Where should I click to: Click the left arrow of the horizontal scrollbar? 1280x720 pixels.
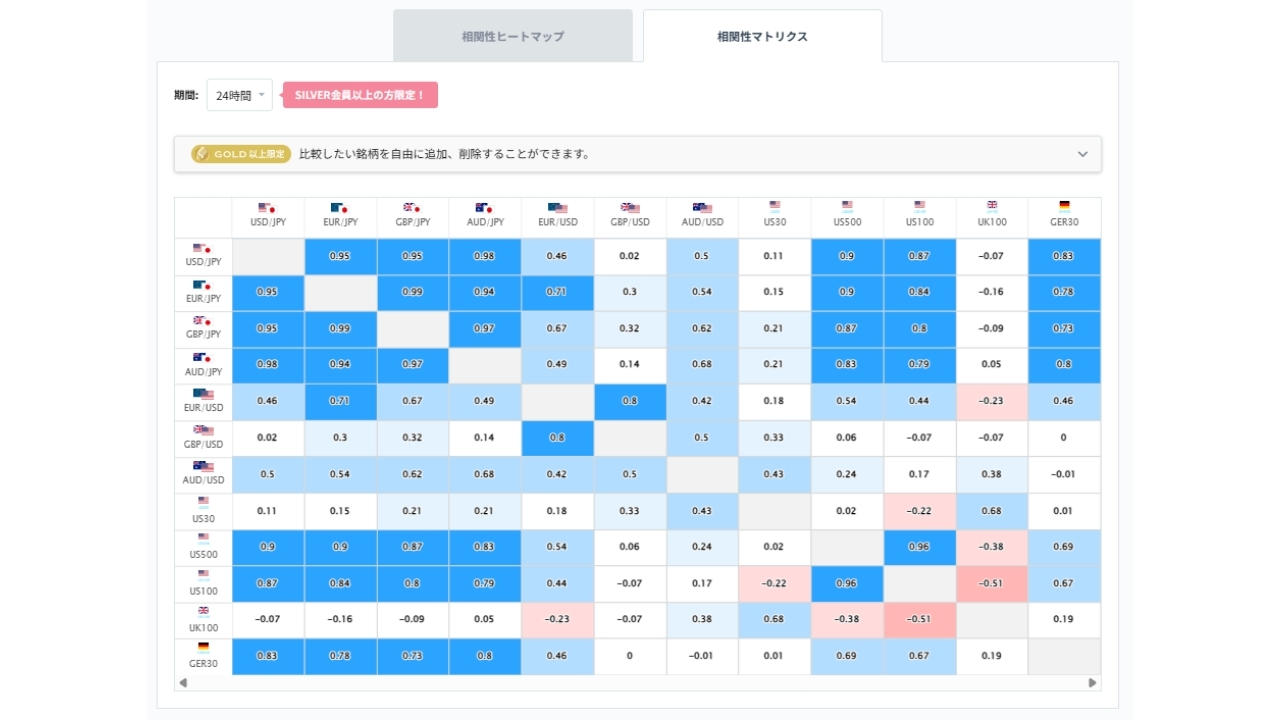click(x=182, y=683)
